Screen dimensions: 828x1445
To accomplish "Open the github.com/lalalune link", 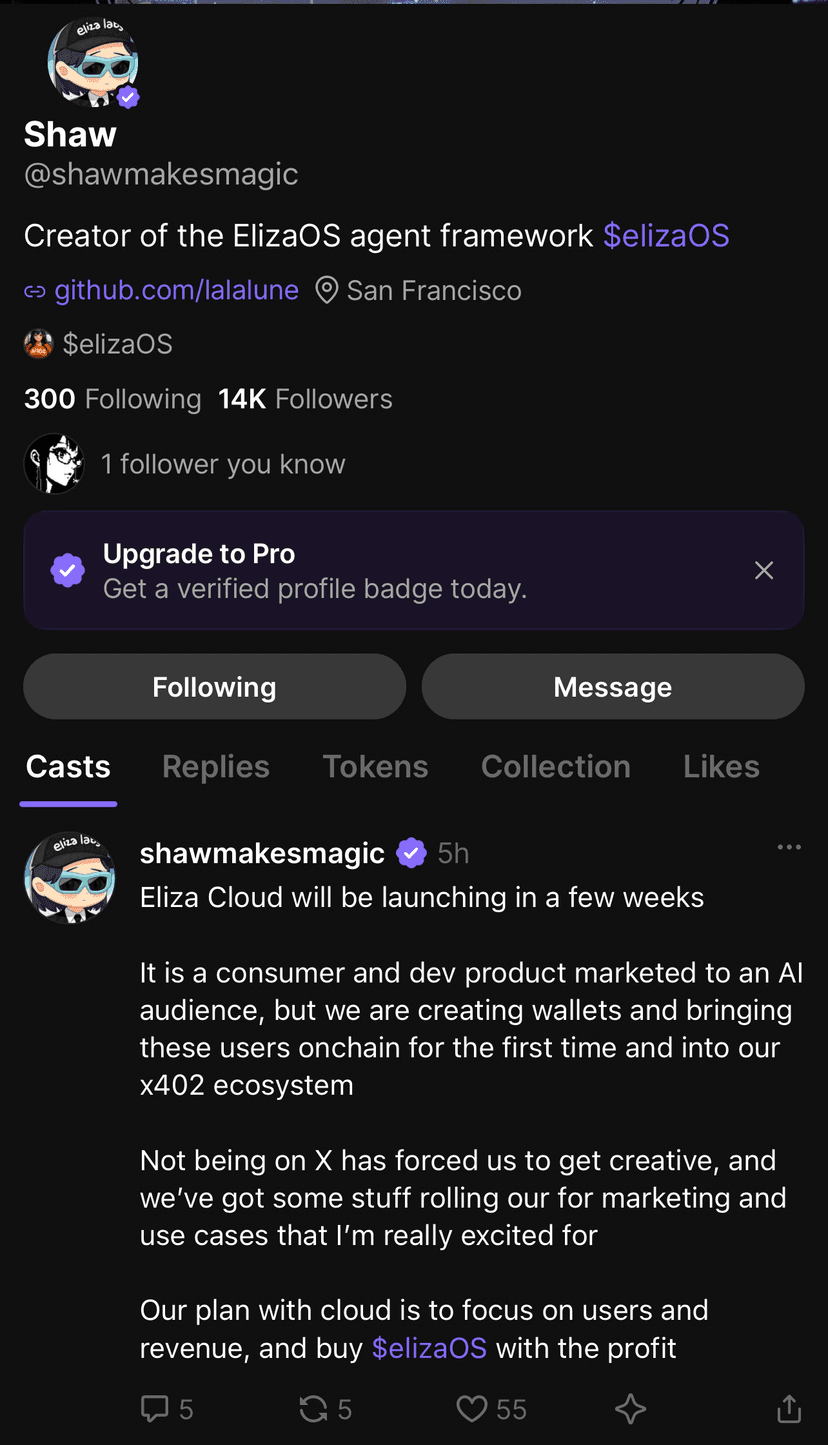I will (176, 291).
